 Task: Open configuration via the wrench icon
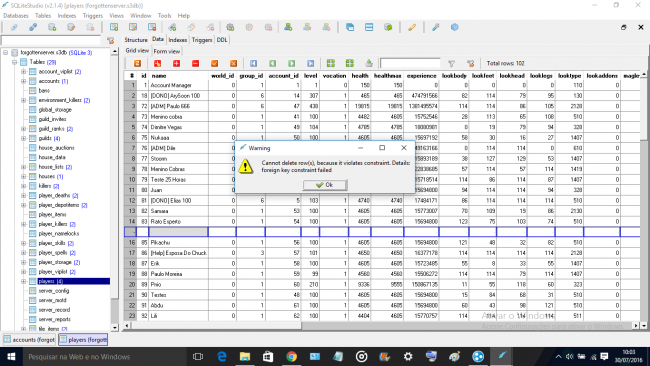click(435, 27)
